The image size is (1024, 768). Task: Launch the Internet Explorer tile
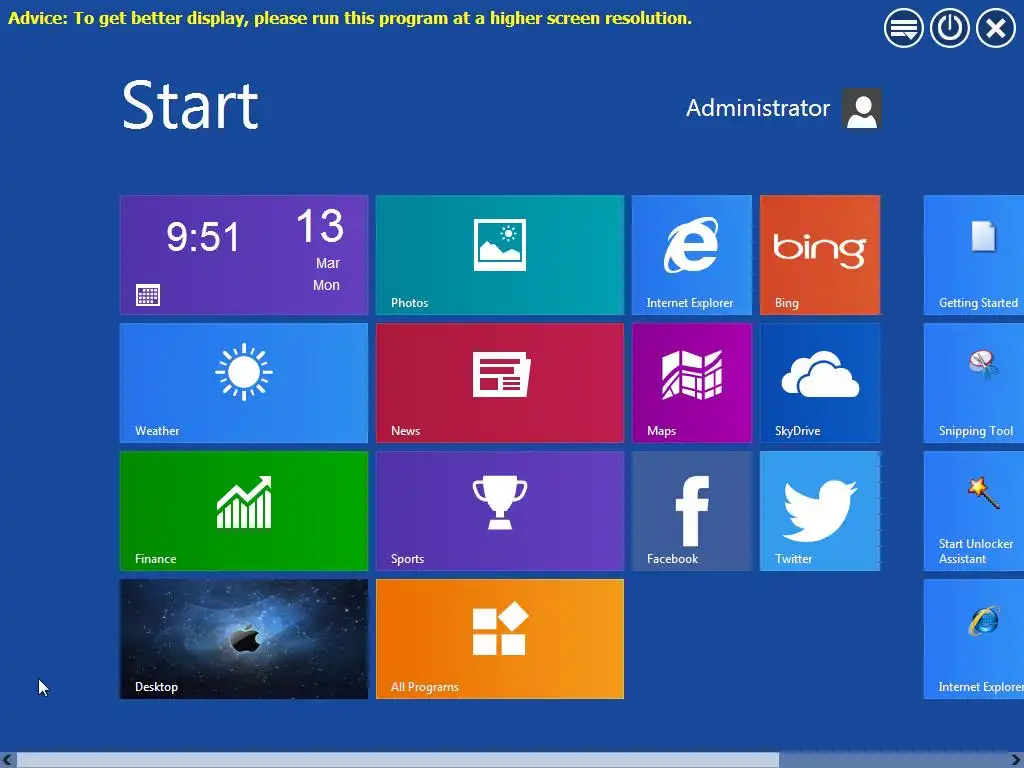[692, 255]
